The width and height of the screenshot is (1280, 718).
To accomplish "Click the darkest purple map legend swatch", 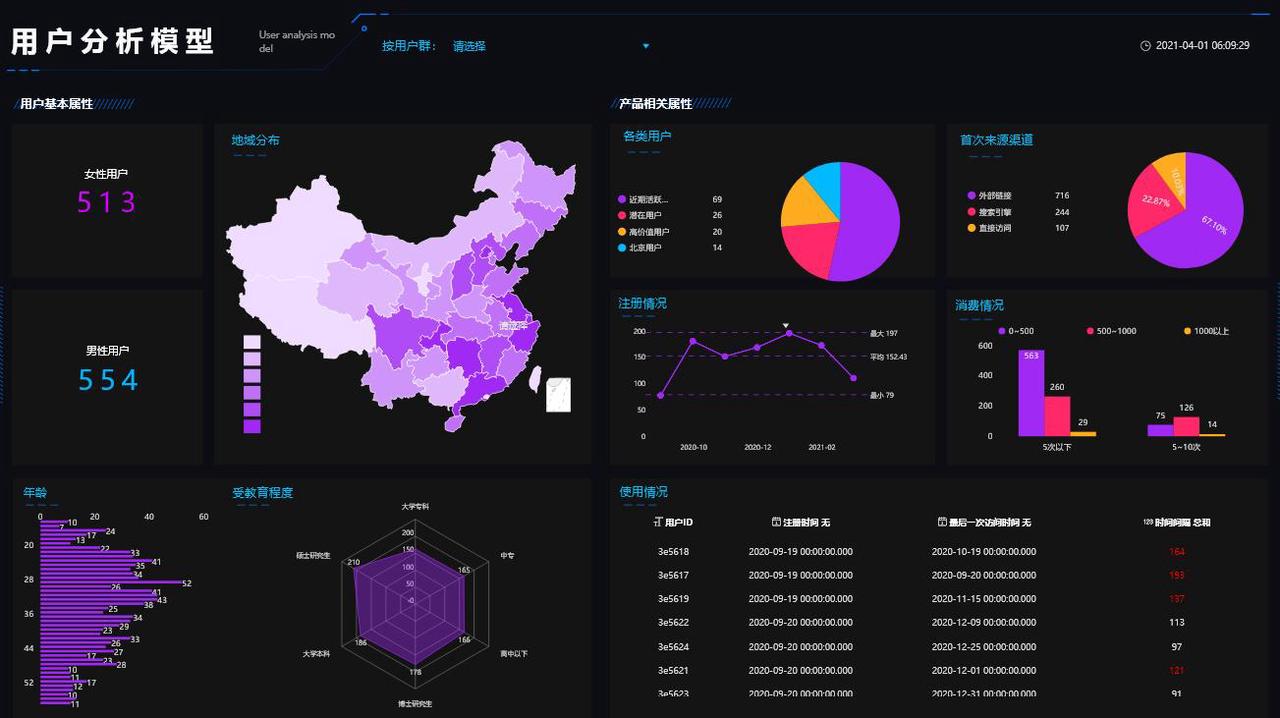I will (x=252, y=427).
